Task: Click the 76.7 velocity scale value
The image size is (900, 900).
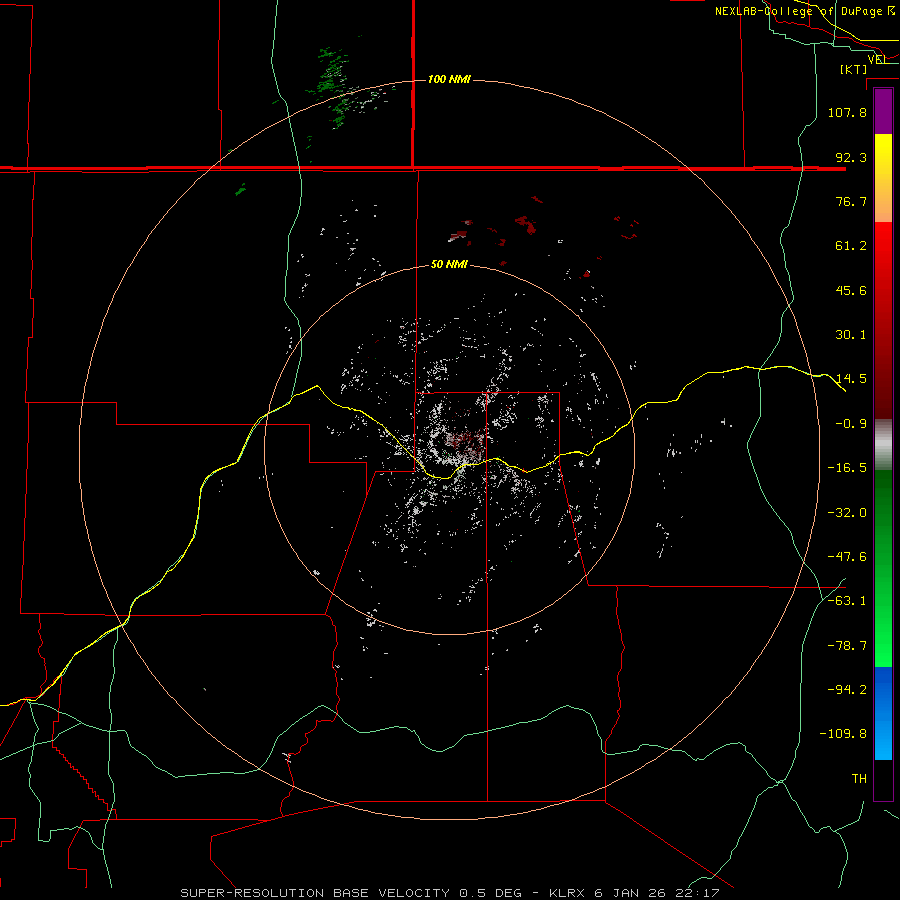Action: (x=851, y=201)
